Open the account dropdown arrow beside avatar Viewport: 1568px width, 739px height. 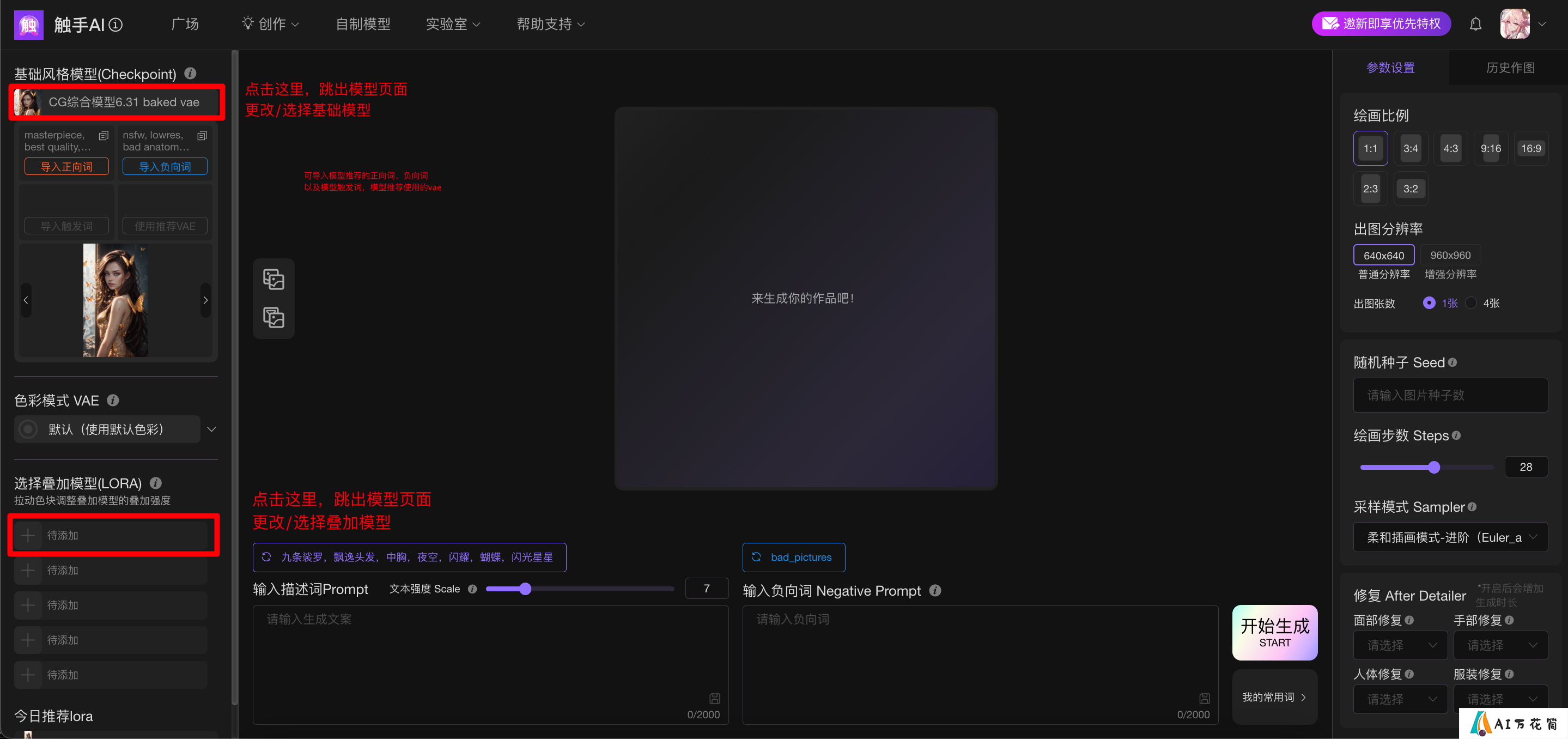coord(1542,25)
